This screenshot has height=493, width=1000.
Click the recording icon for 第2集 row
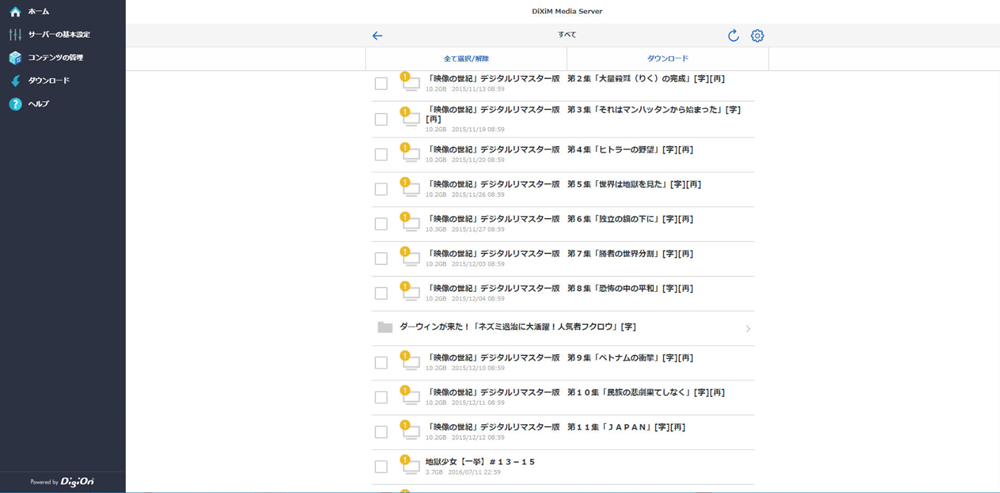(x=409, y=82)
